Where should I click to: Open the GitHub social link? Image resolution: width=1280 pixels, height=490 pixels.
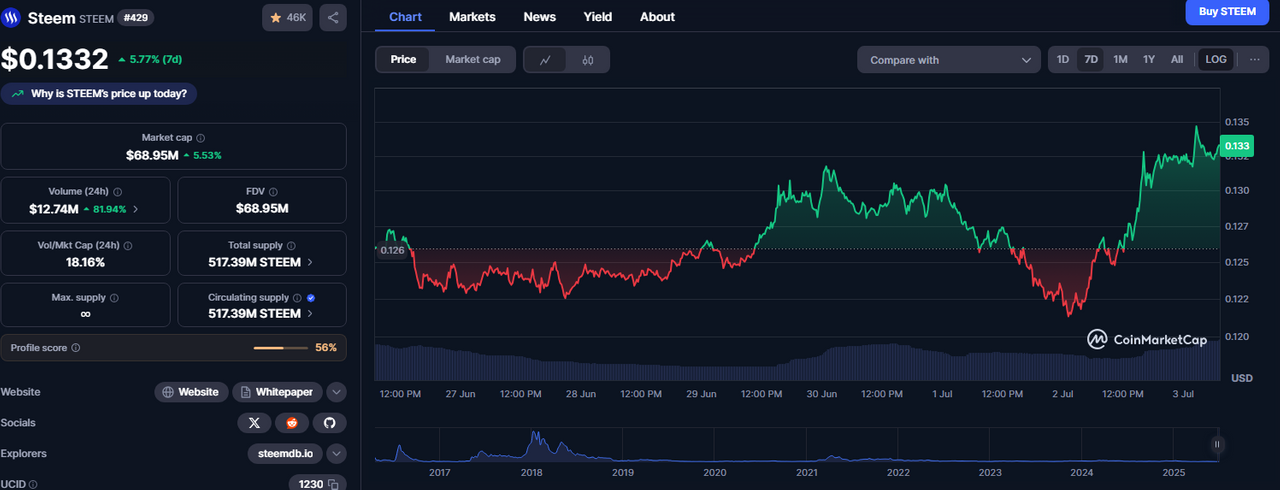click(x=330, y=423)
